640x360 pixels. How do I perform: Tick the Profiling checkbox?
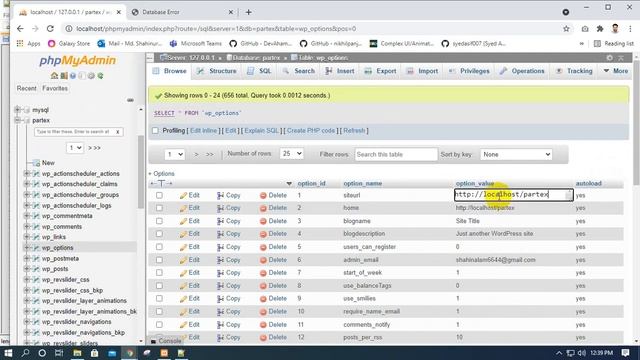point(155,131)
